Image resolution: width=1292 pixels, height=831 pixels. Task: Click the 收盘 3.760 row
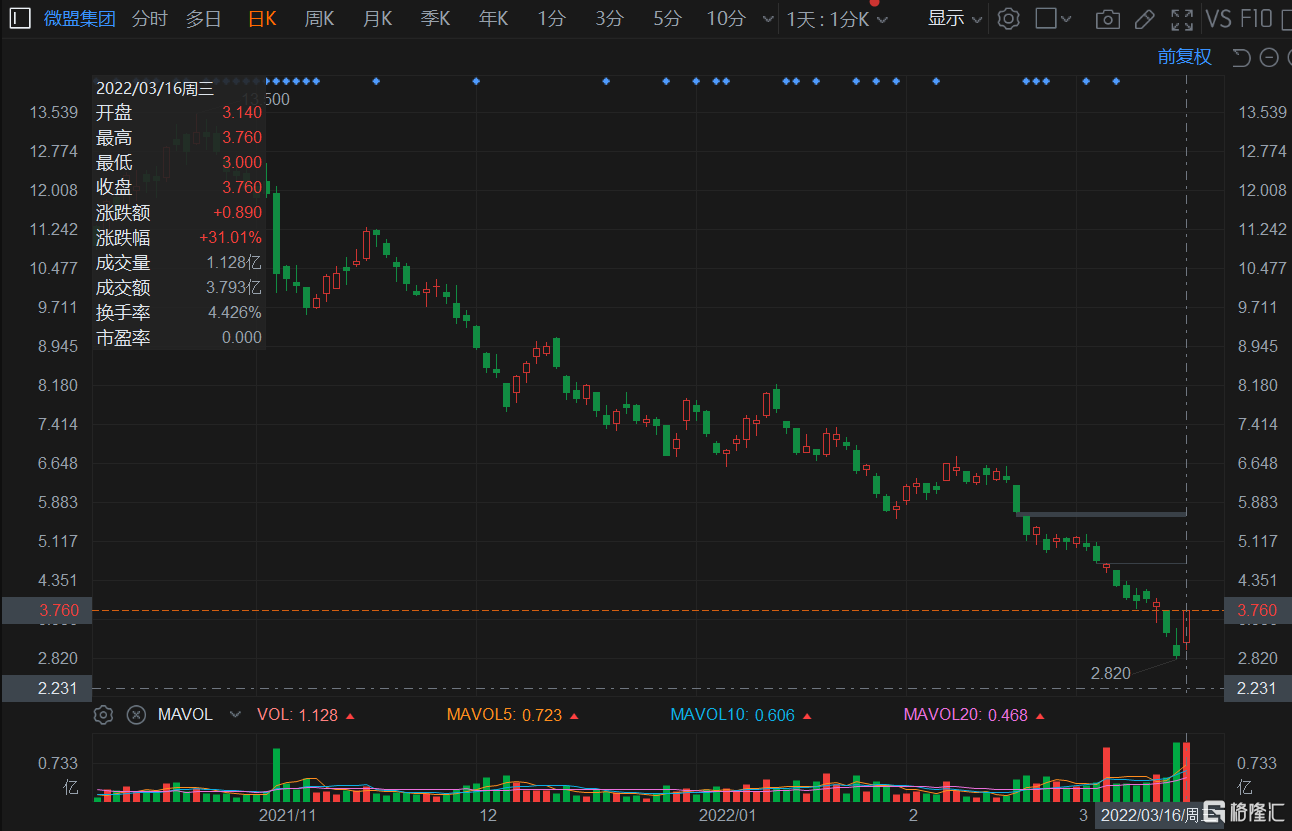[179, 188]
